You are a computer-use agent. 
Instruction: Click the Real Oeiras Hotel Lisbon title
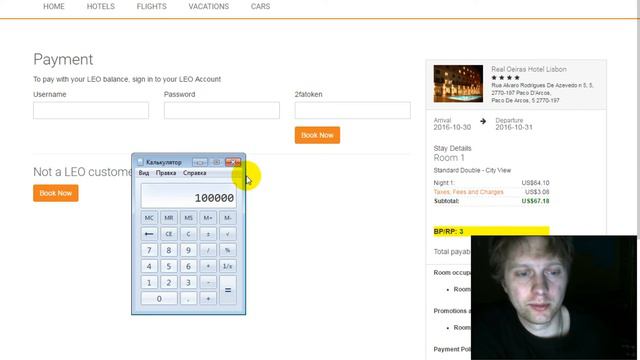tap(529, 69)
